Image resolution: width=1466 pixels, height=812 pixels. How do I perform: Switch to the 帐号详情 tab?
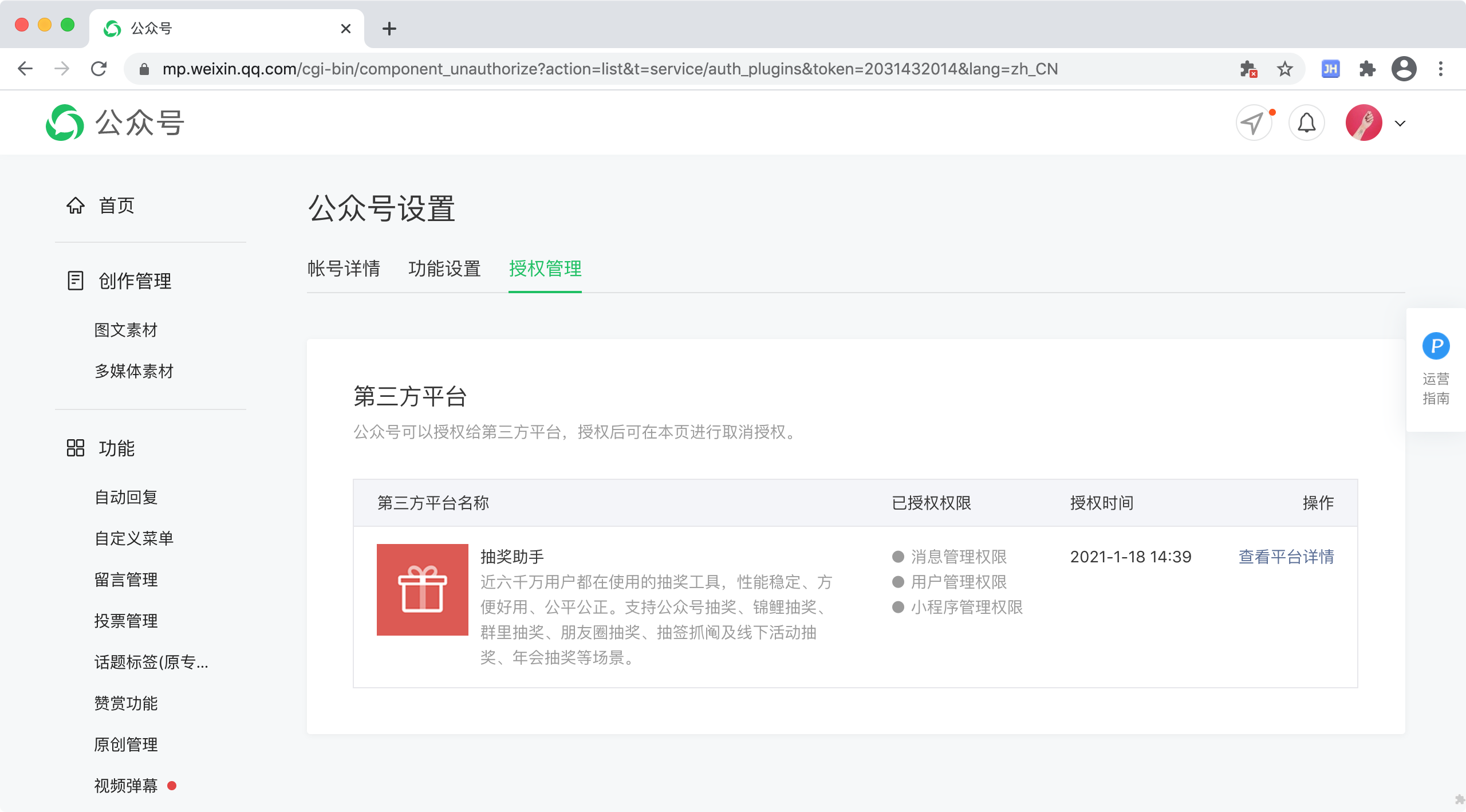point(344,269)
